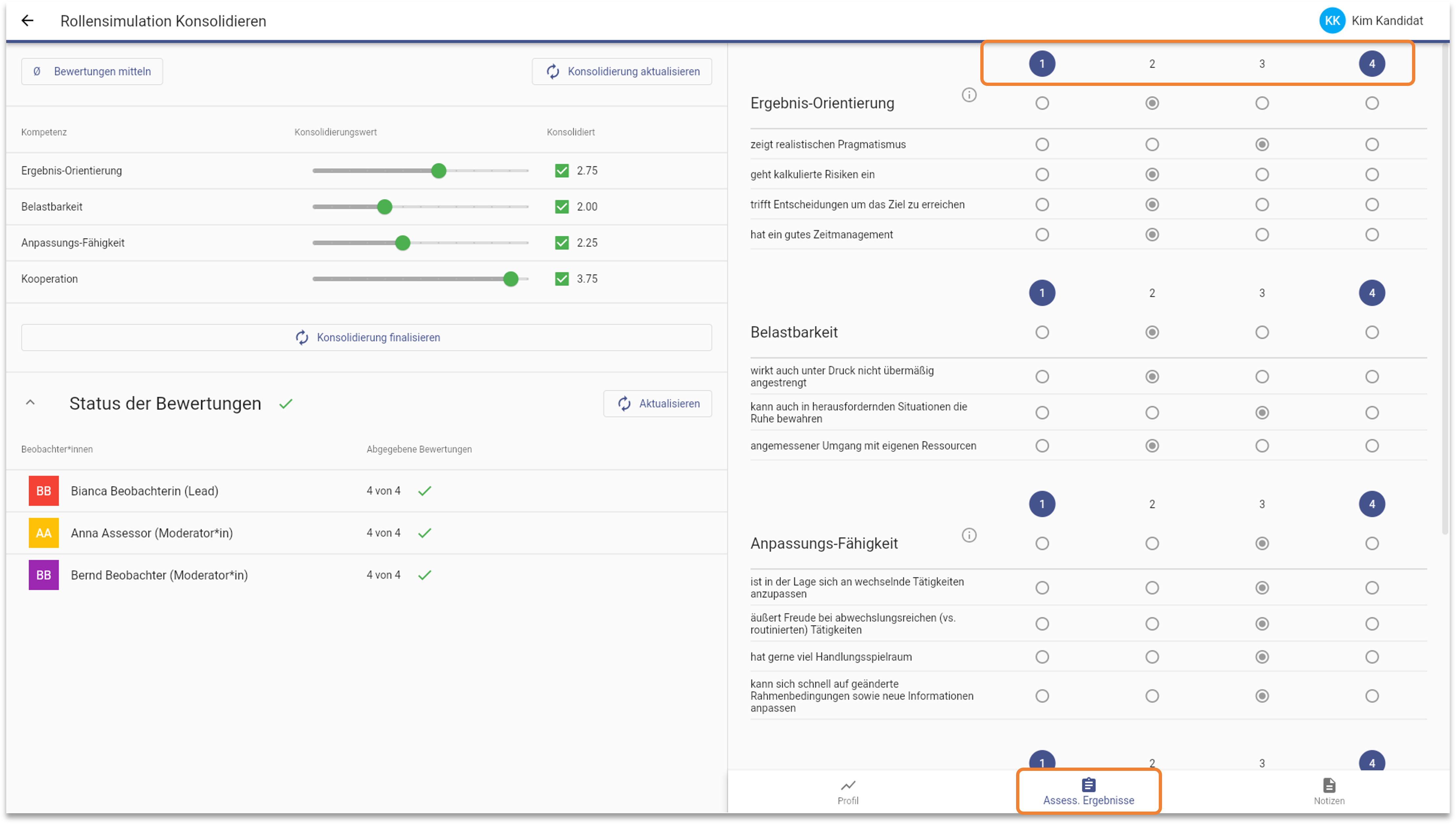Select rating 2 for Anpassungs-Fähigkeit heading
Viewport: 1456px width, 824px height.
[1152, 543]
